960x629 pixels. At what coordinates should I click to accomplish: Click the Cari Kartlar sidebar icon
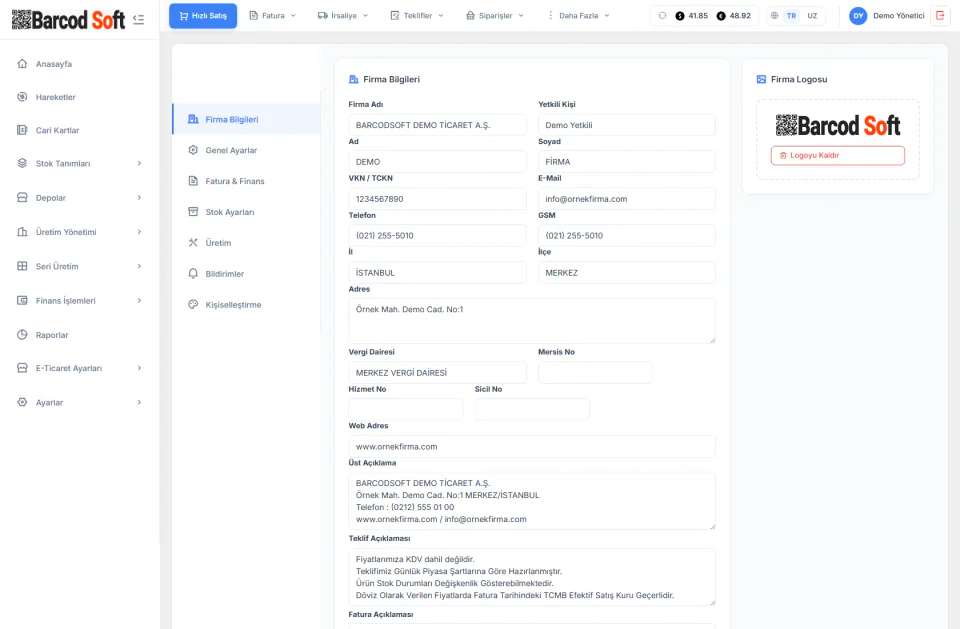coord(23,130)
